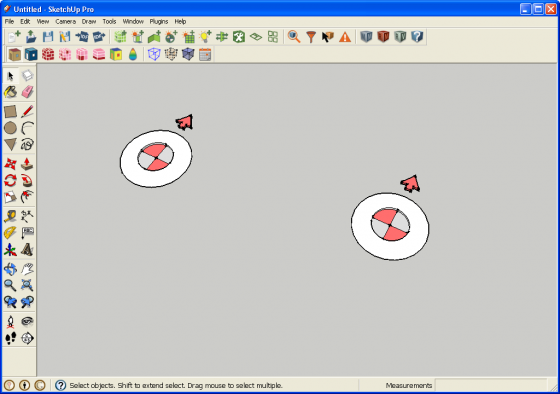
Task: Click the green wrench and screwdriver icon
Action: 239,36
